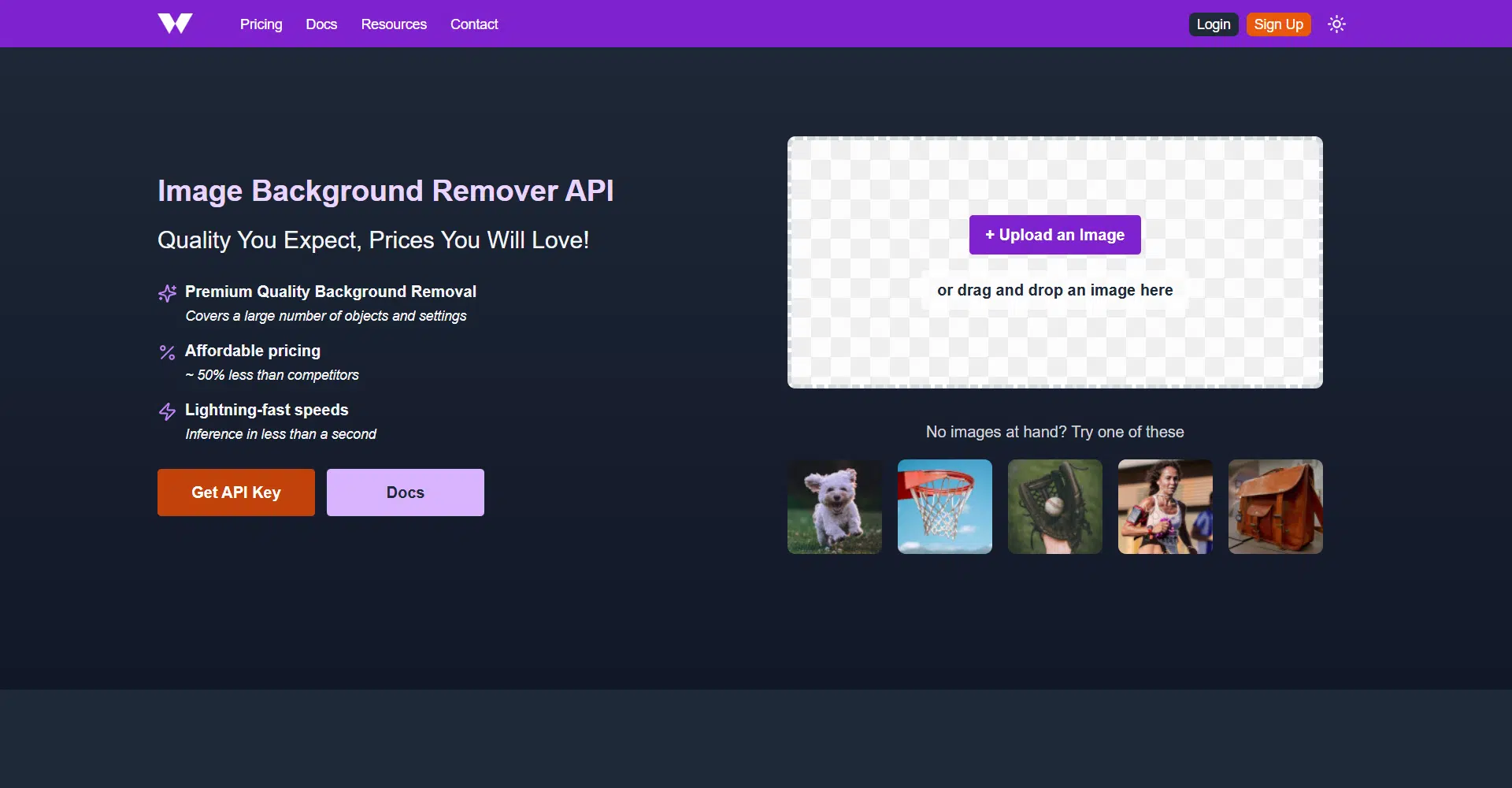Click the lightning bolt icon beside Lightning-fast speeds
This screenshot has height=788, width=1512.
tap(167, 411)
